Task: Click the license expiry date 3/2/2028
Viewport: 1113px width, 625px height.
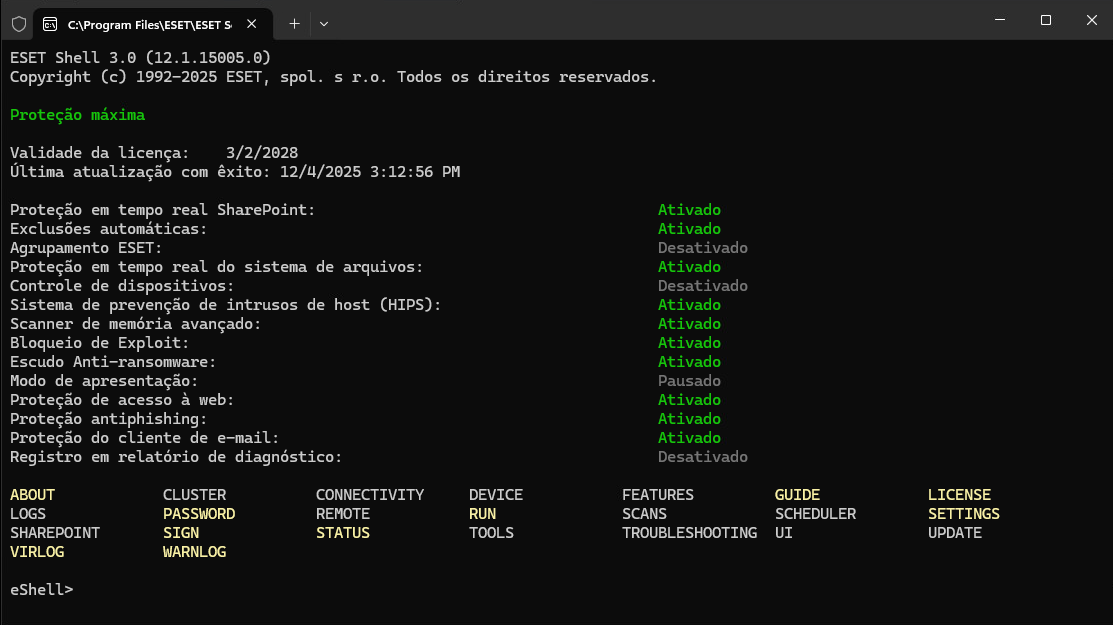Action: (262, 153)
